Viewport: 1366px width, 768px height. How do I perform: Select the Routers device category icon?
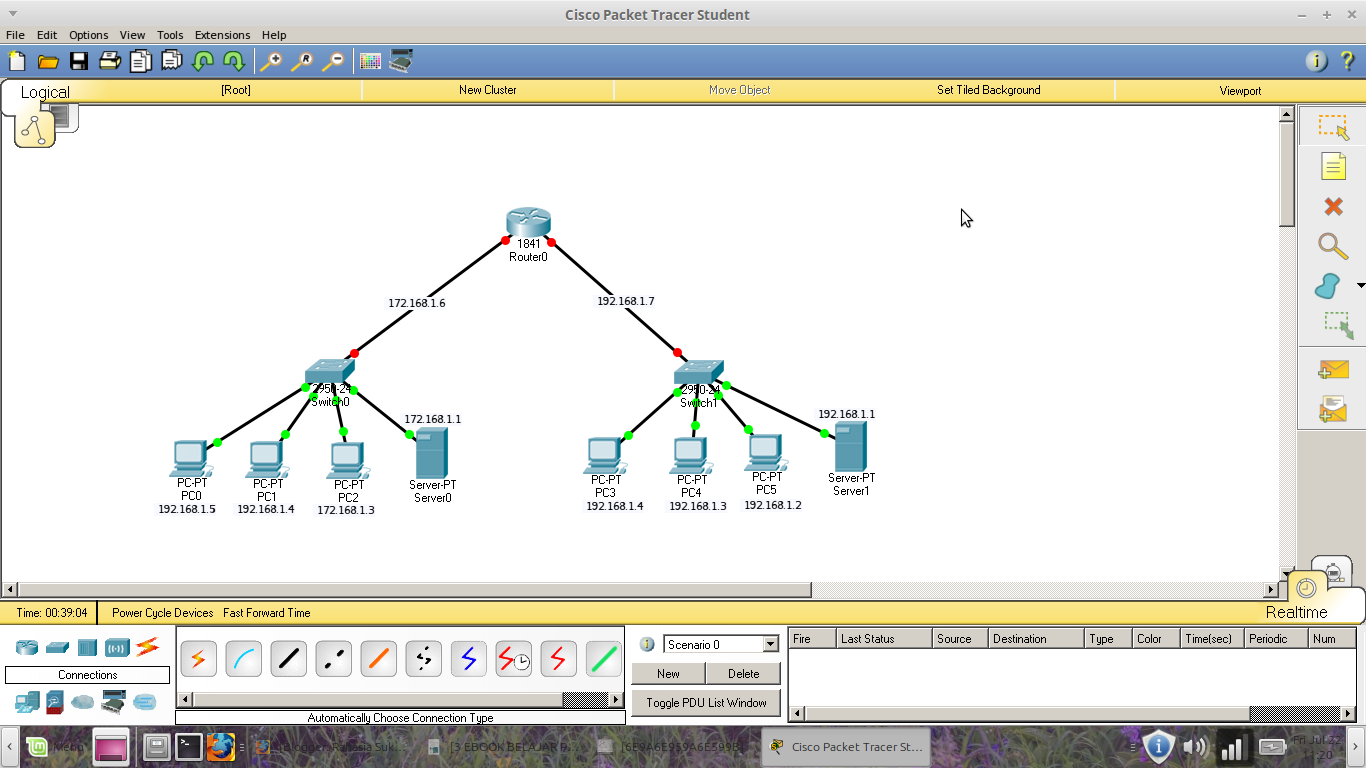tap(26, 647)
